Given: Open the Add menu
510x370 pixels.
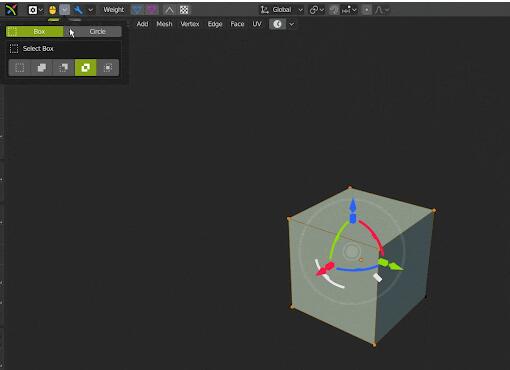Looking at the screenshot, I should coord(142,24).
